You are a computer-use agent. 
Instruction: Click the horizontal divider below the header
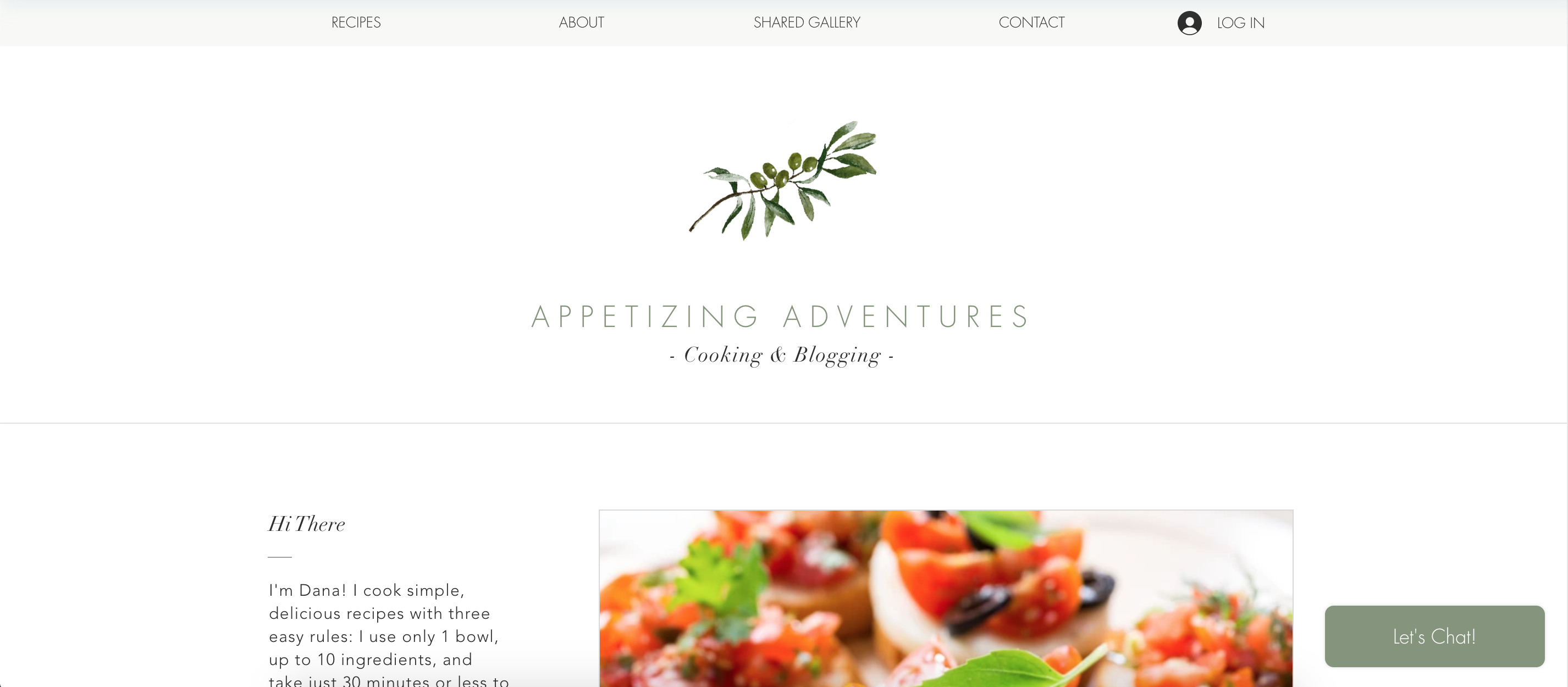pyautogui.click(x=784, y=423)
